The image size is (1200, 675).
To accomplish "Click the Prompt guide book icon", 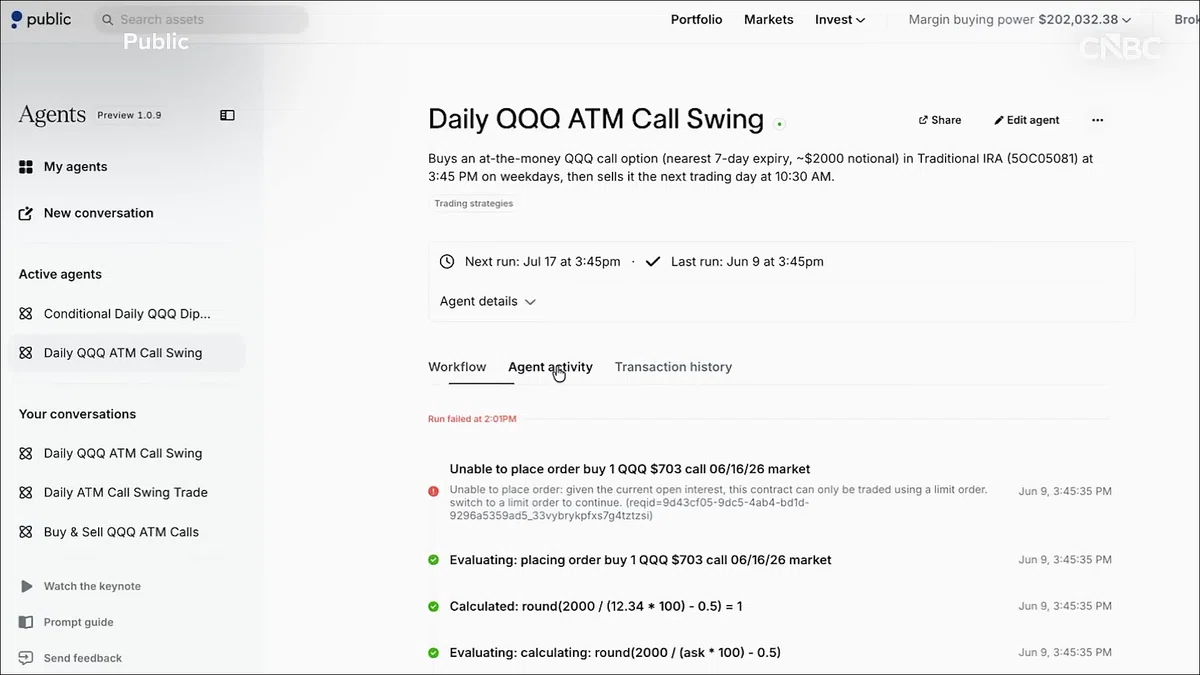I will click(x=27, y=622).
